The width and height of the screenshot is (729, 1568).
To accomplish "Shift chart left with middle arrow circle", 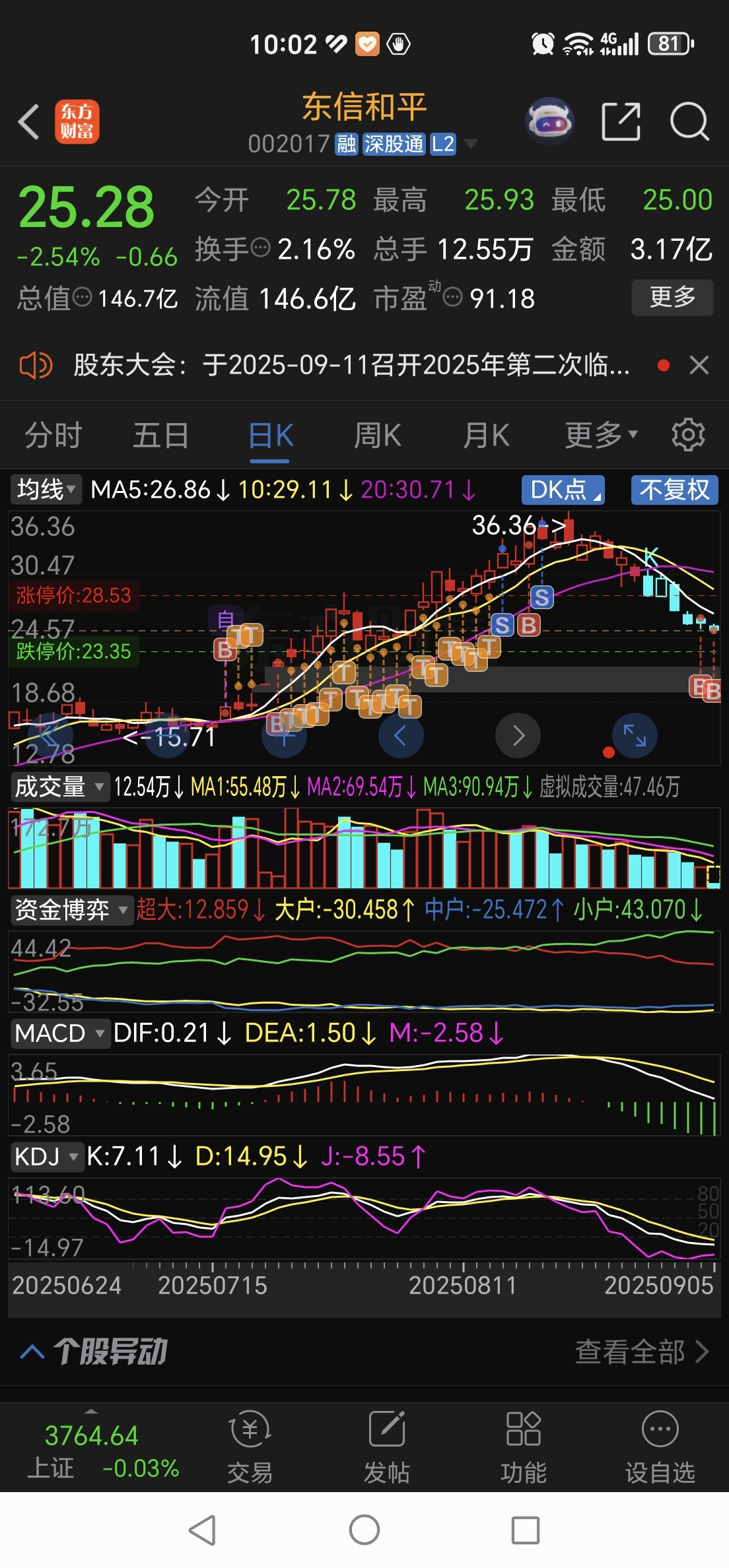I will (401, 735).
